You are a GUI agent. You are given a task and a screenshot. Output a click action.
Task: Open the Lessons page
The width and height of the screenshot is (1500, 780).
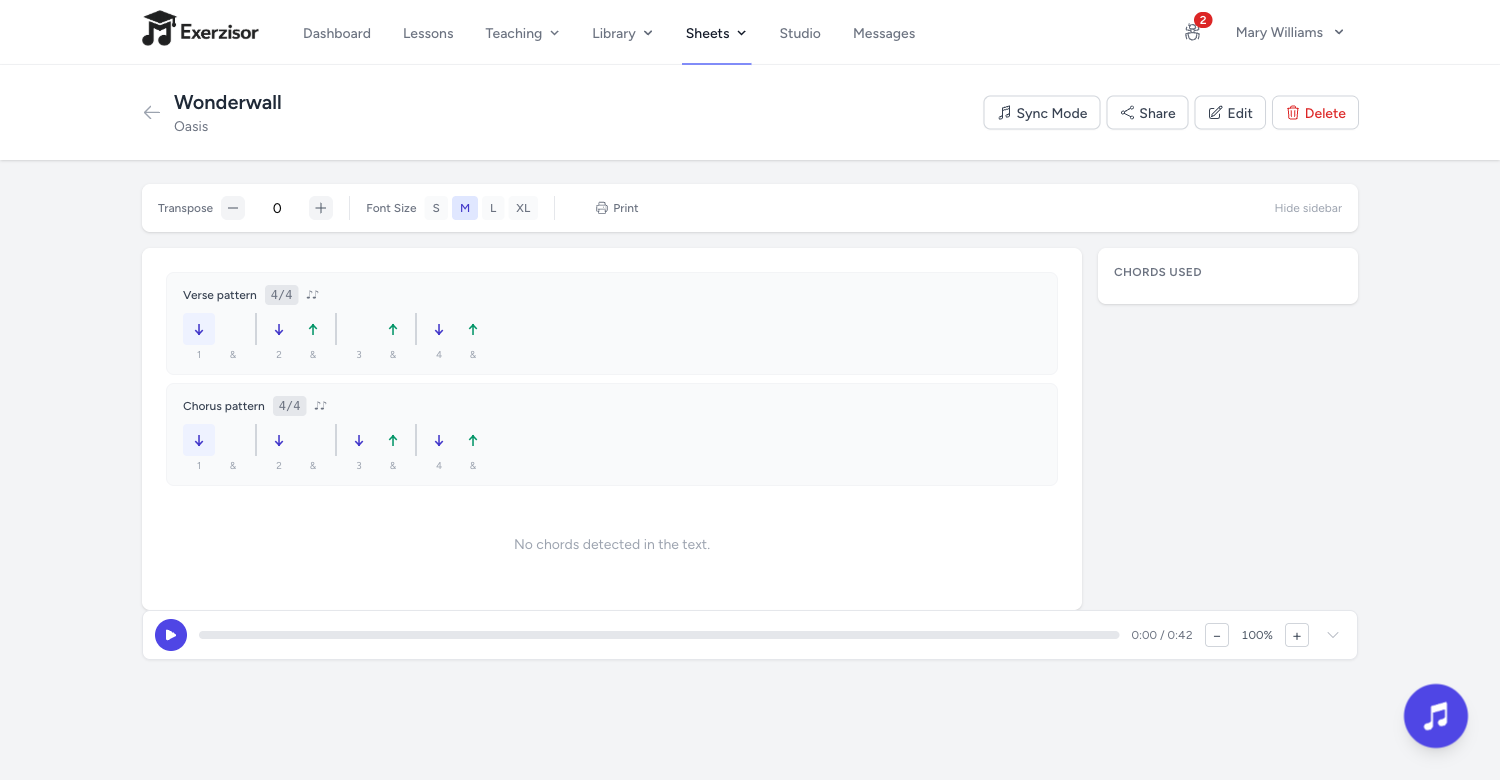click(428, 33)
